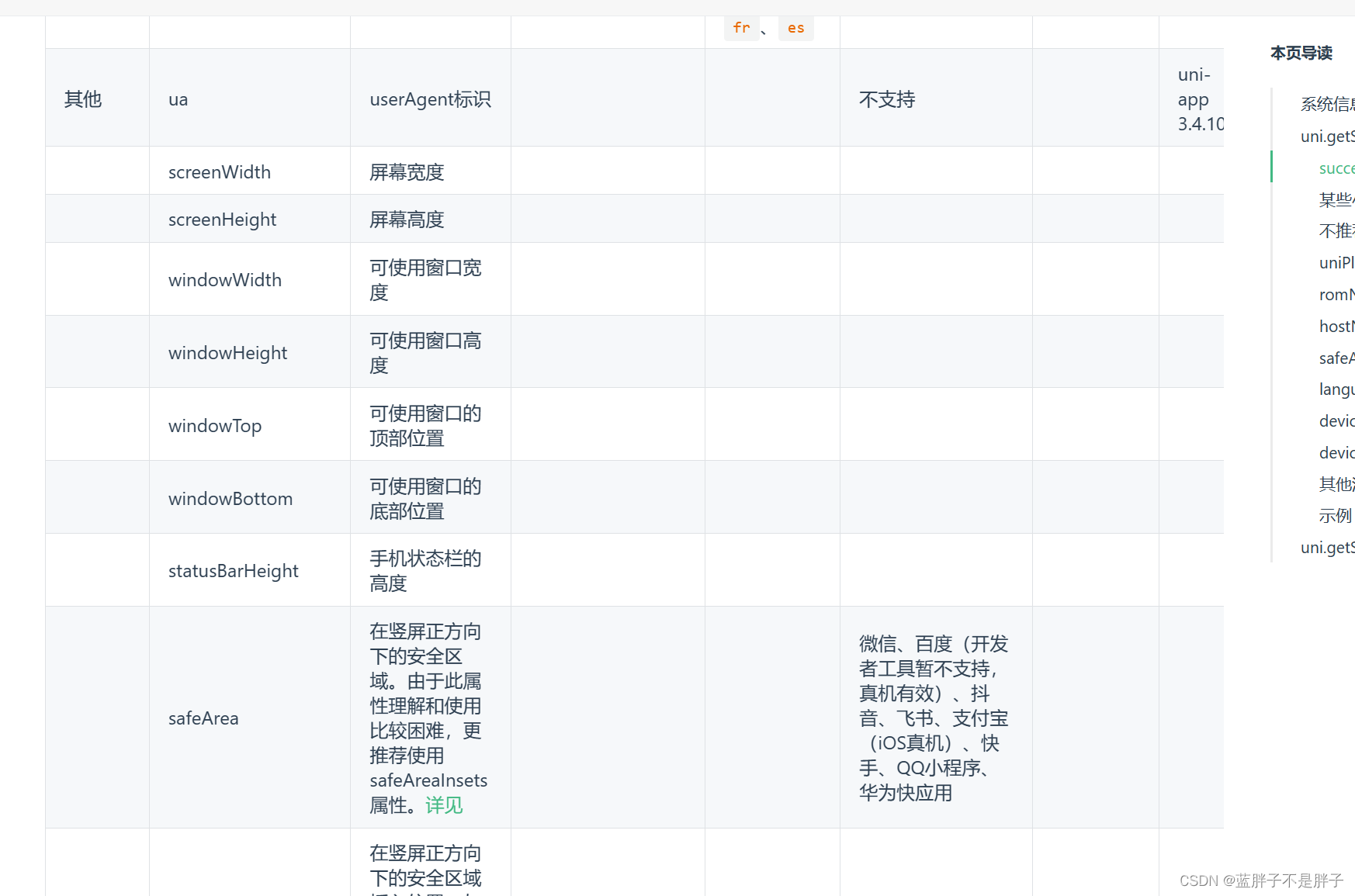
Task: Select the screenHeight property name
Action: [222, 220]
